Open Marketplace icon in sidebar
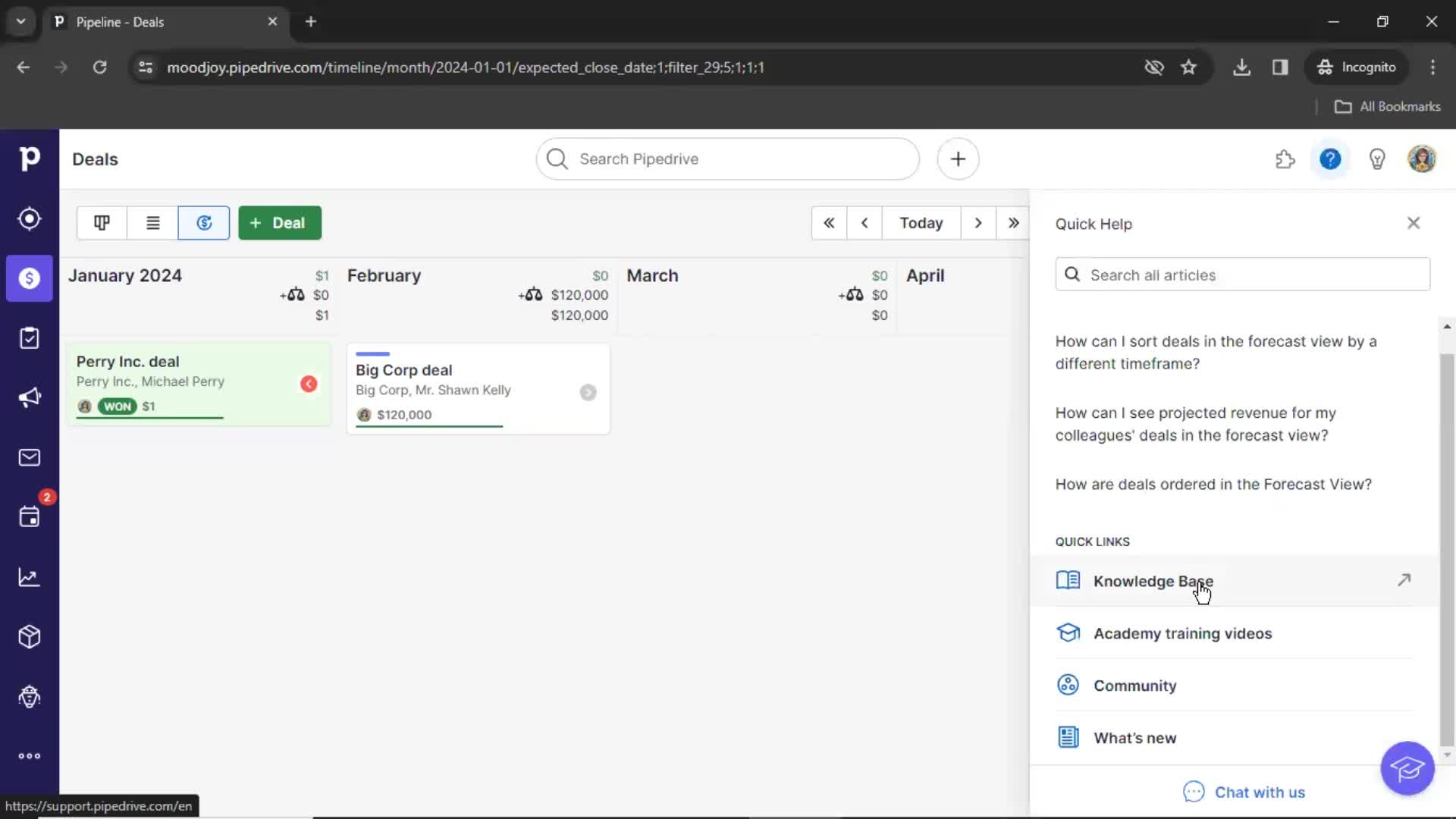 point(30,696)
